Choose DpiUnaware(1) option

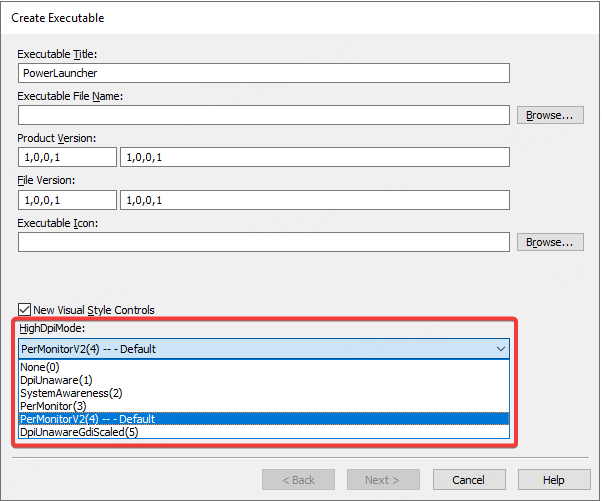click(56, 380)
